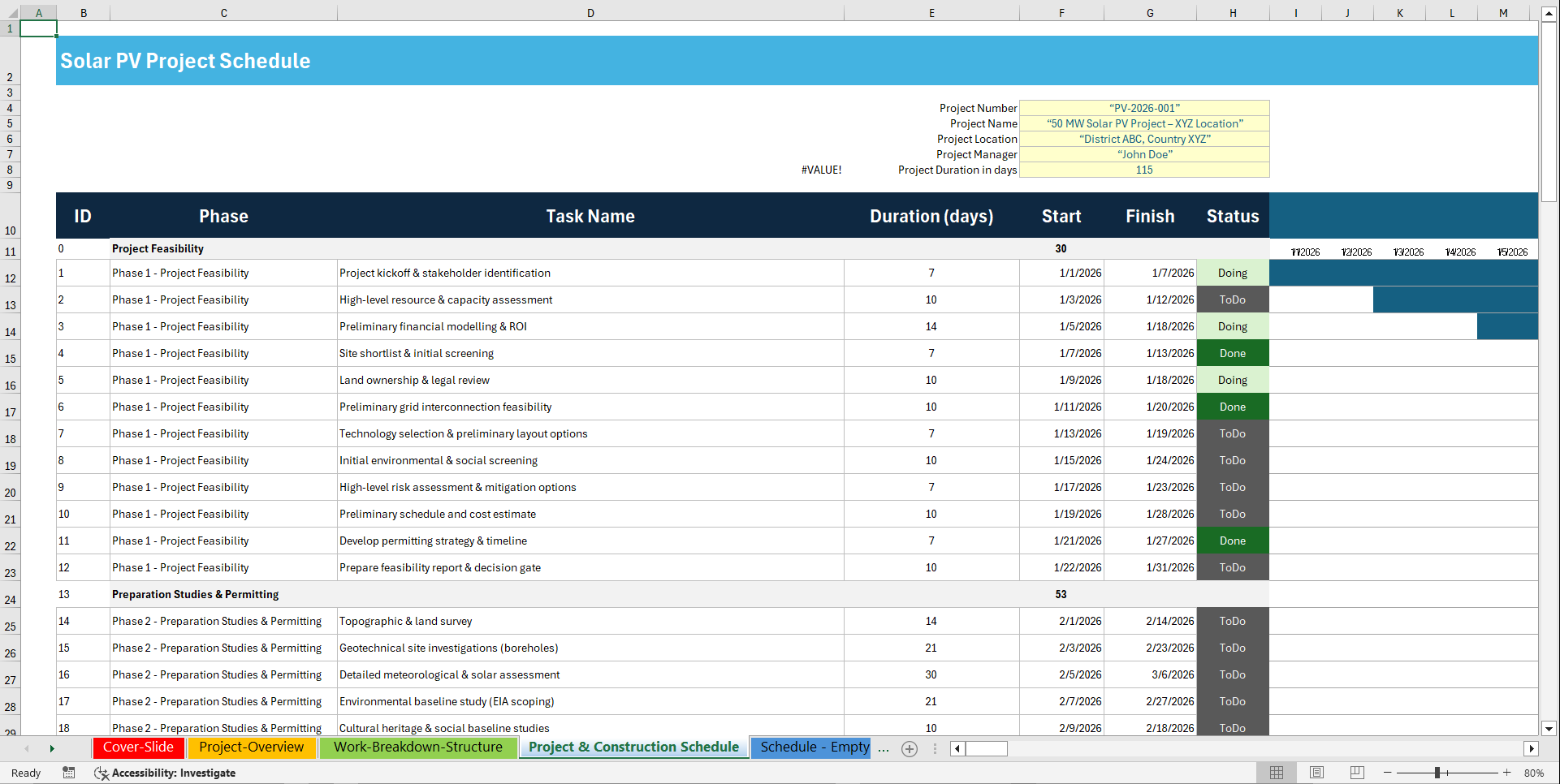Zoom in with the plus icon

[1506, 773]
